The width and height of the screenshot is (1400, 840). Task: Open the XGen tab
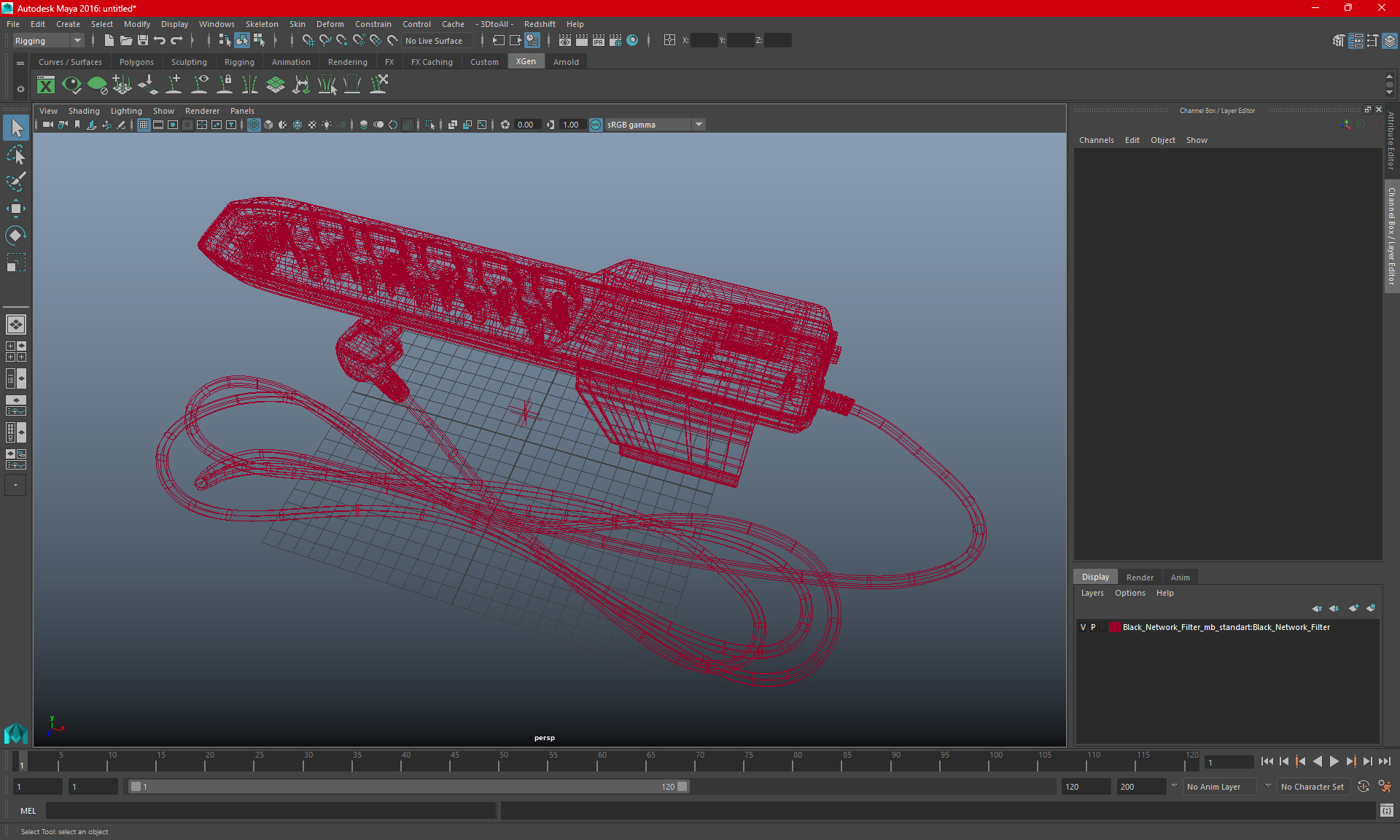point(525,62)
